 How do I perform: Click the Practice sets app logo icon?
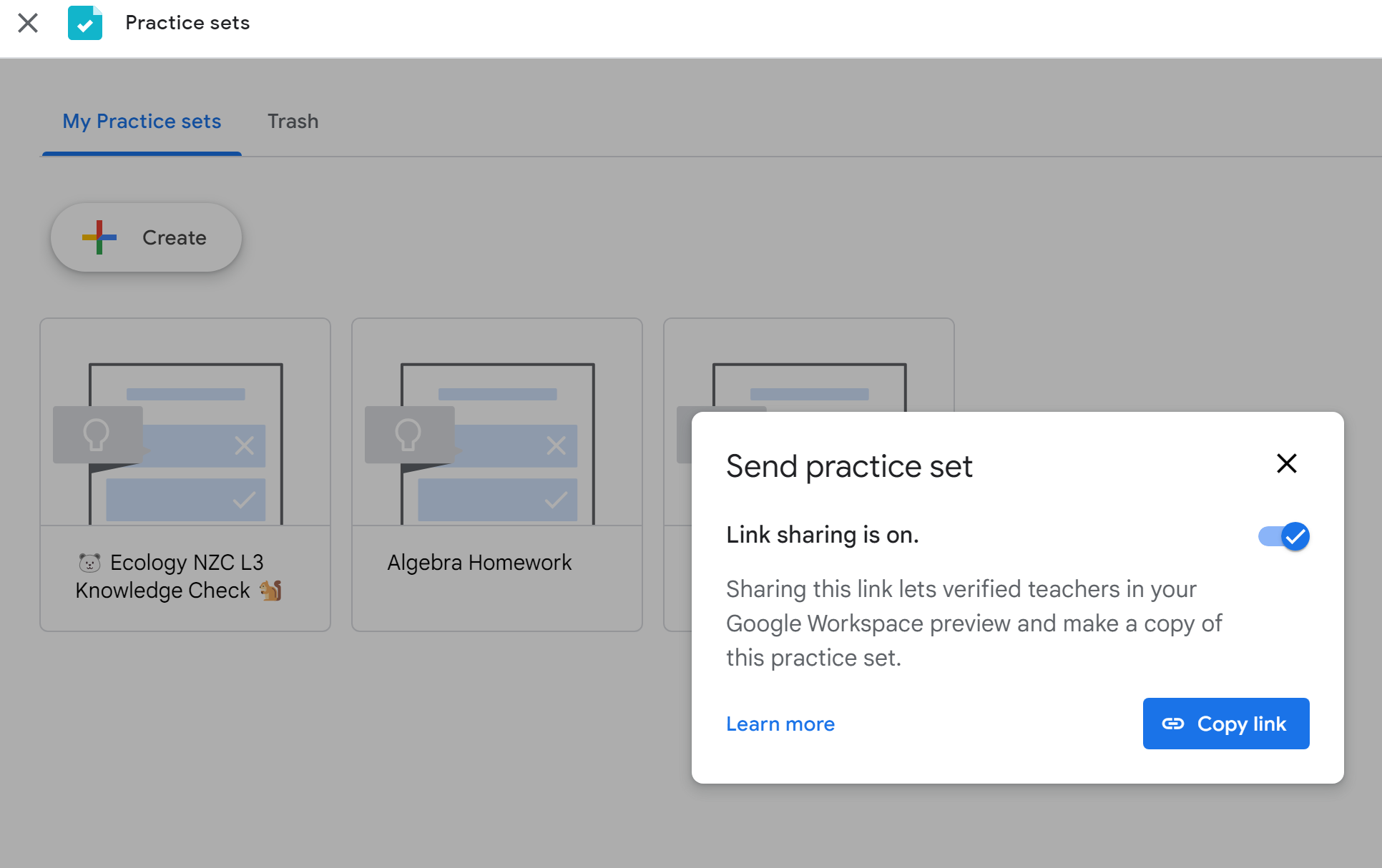[85, 23]
